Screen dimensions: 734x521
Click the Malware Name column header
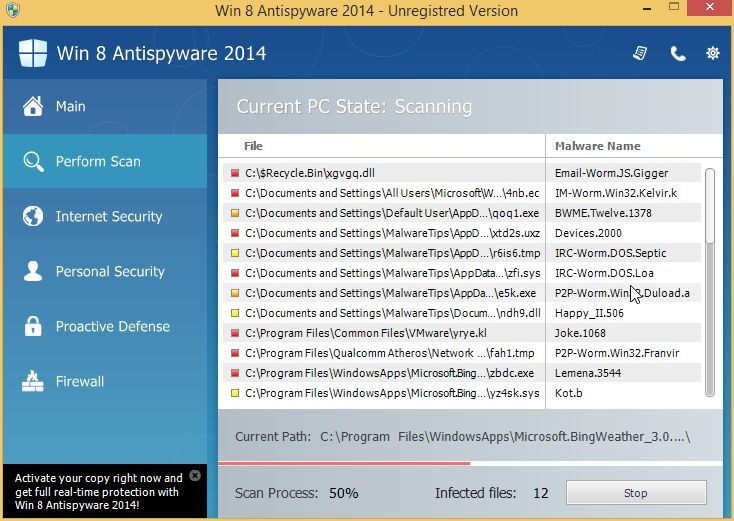tap(597, 146)
